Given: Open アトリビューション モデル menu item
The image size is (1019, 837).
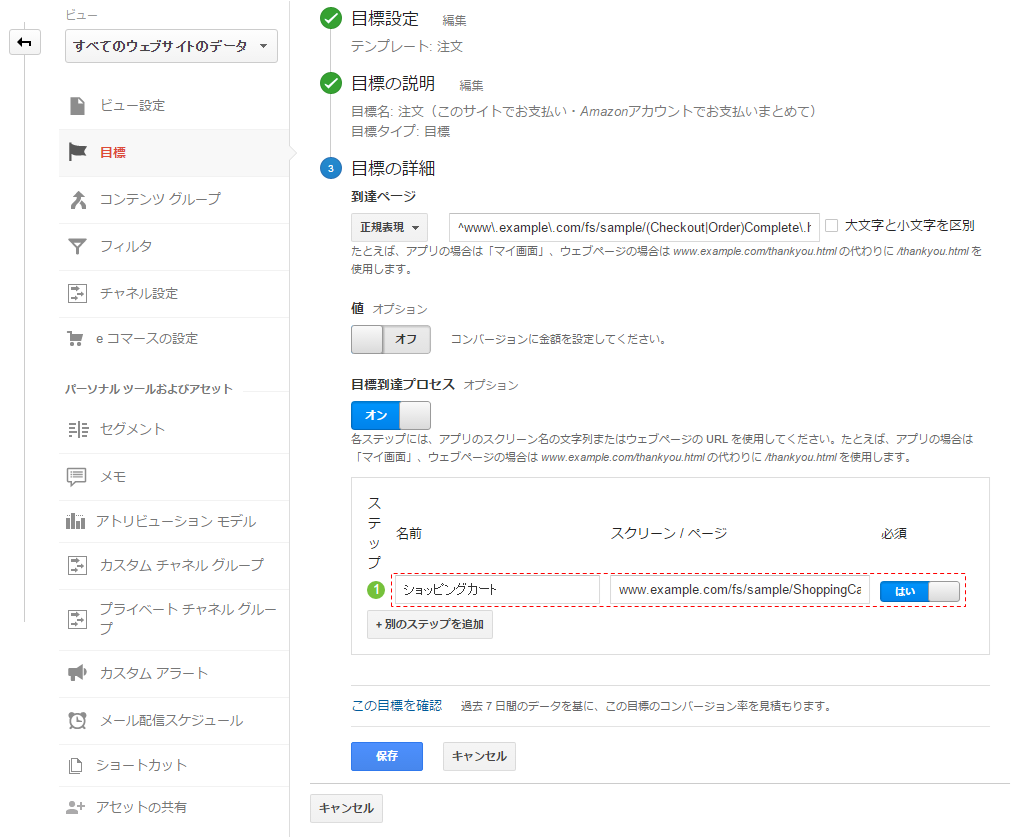Looking at the screenshot, I should [x=174, y=521].
